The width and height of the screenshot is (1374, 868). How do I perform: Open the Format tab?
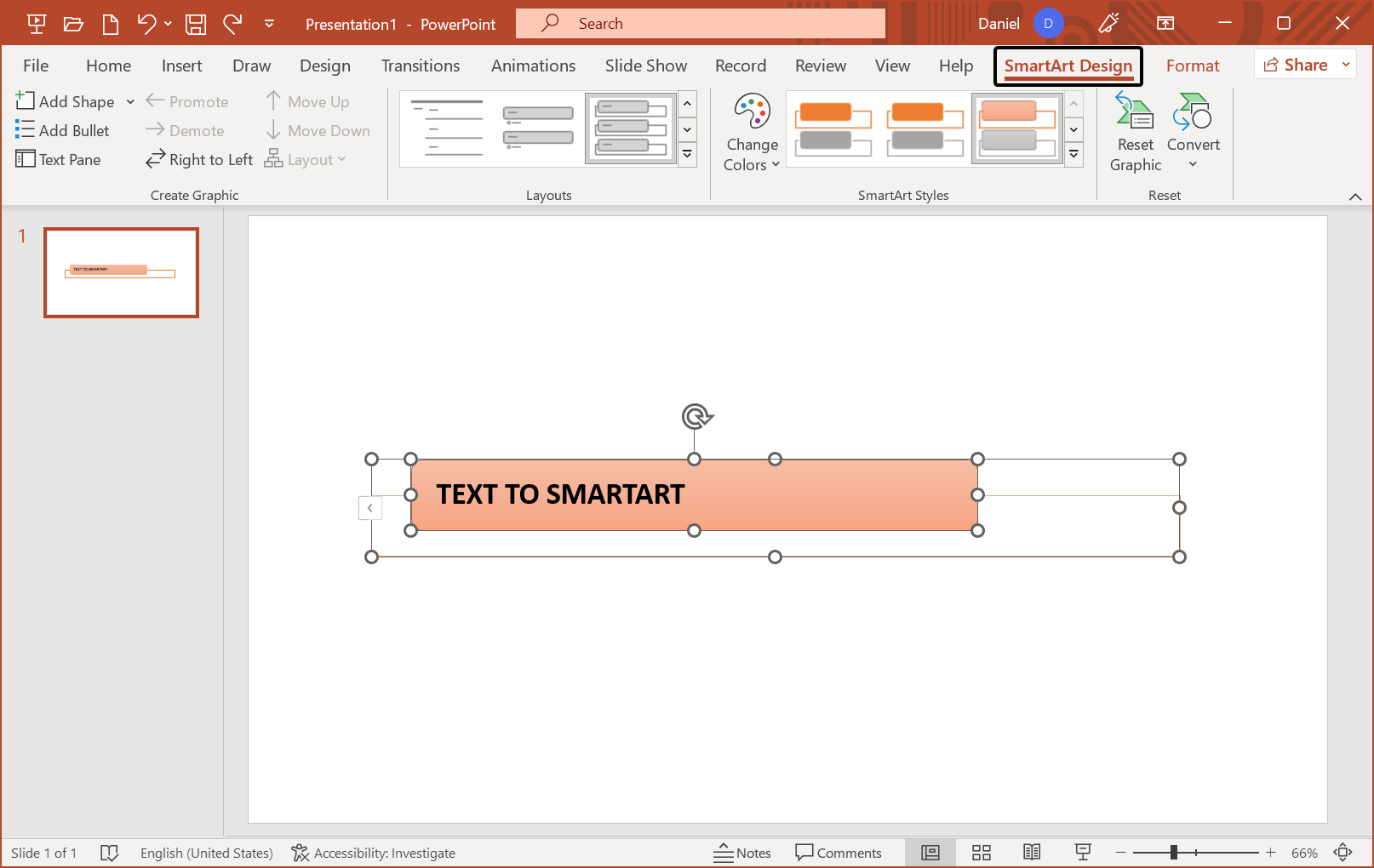1193,65
